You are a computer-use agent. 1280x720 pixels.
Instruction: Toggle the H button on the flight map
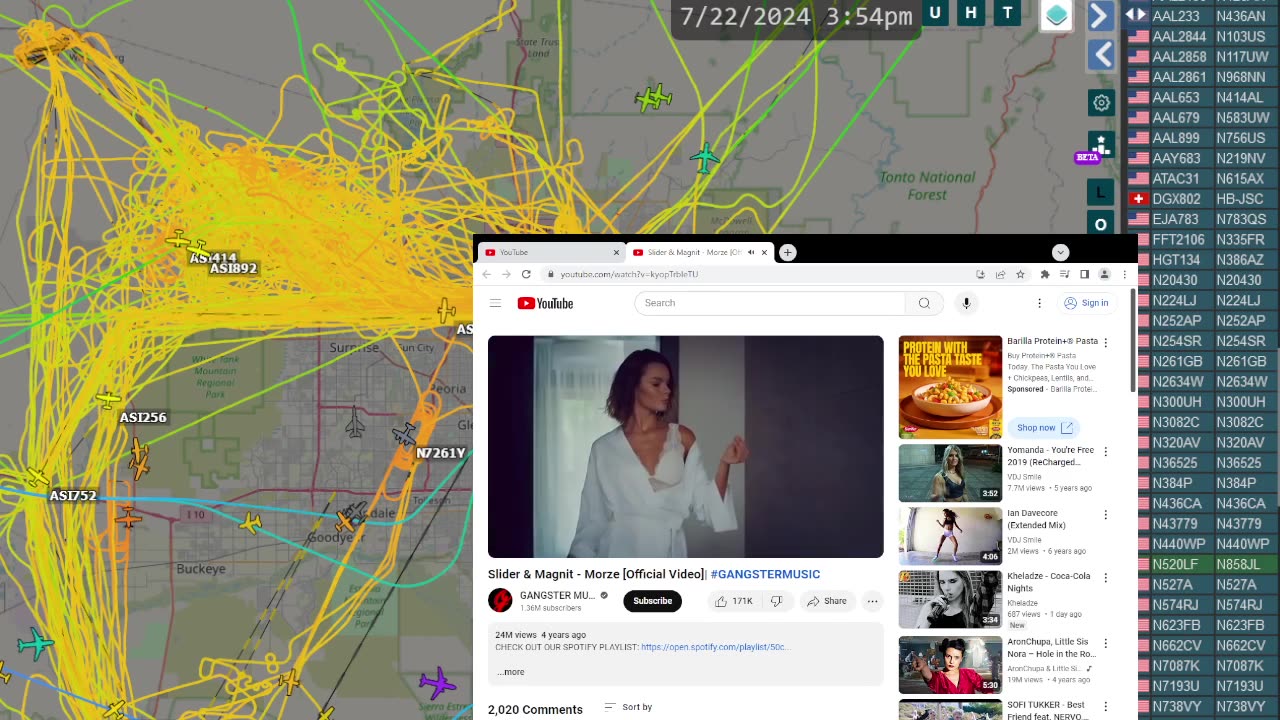point(970,13)
